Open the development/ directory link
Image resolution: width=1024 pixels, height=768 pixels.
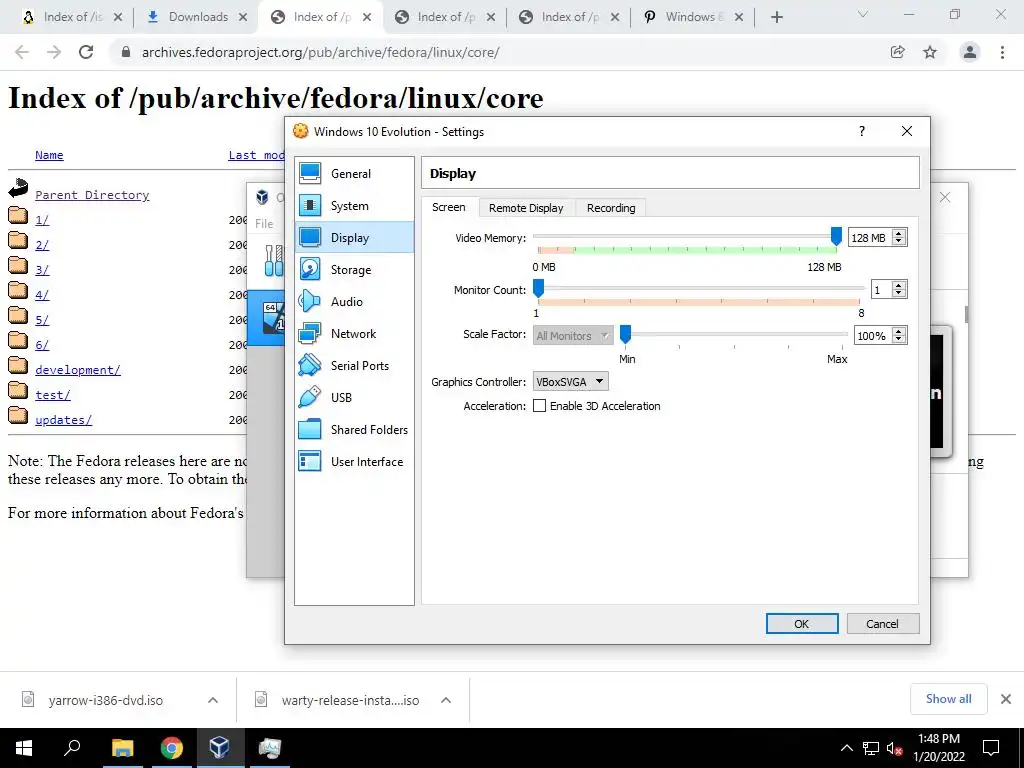pos(78,370)
